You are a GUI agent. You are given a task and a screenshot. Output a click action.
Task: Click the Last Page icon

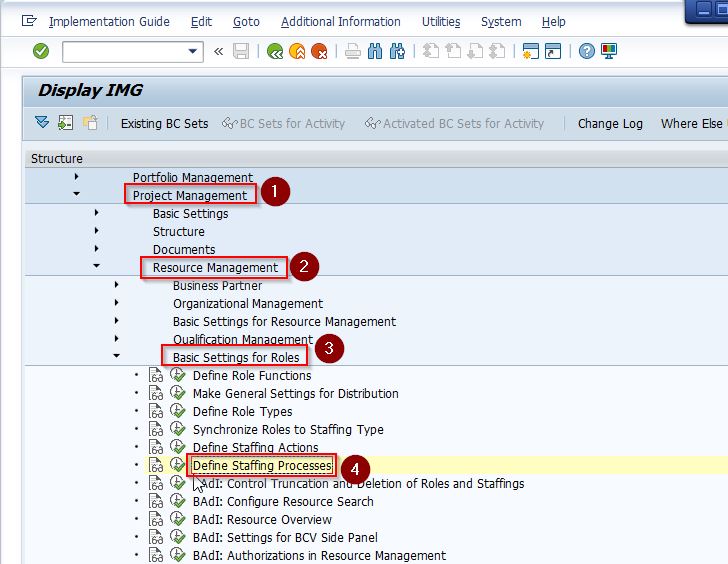498,51
